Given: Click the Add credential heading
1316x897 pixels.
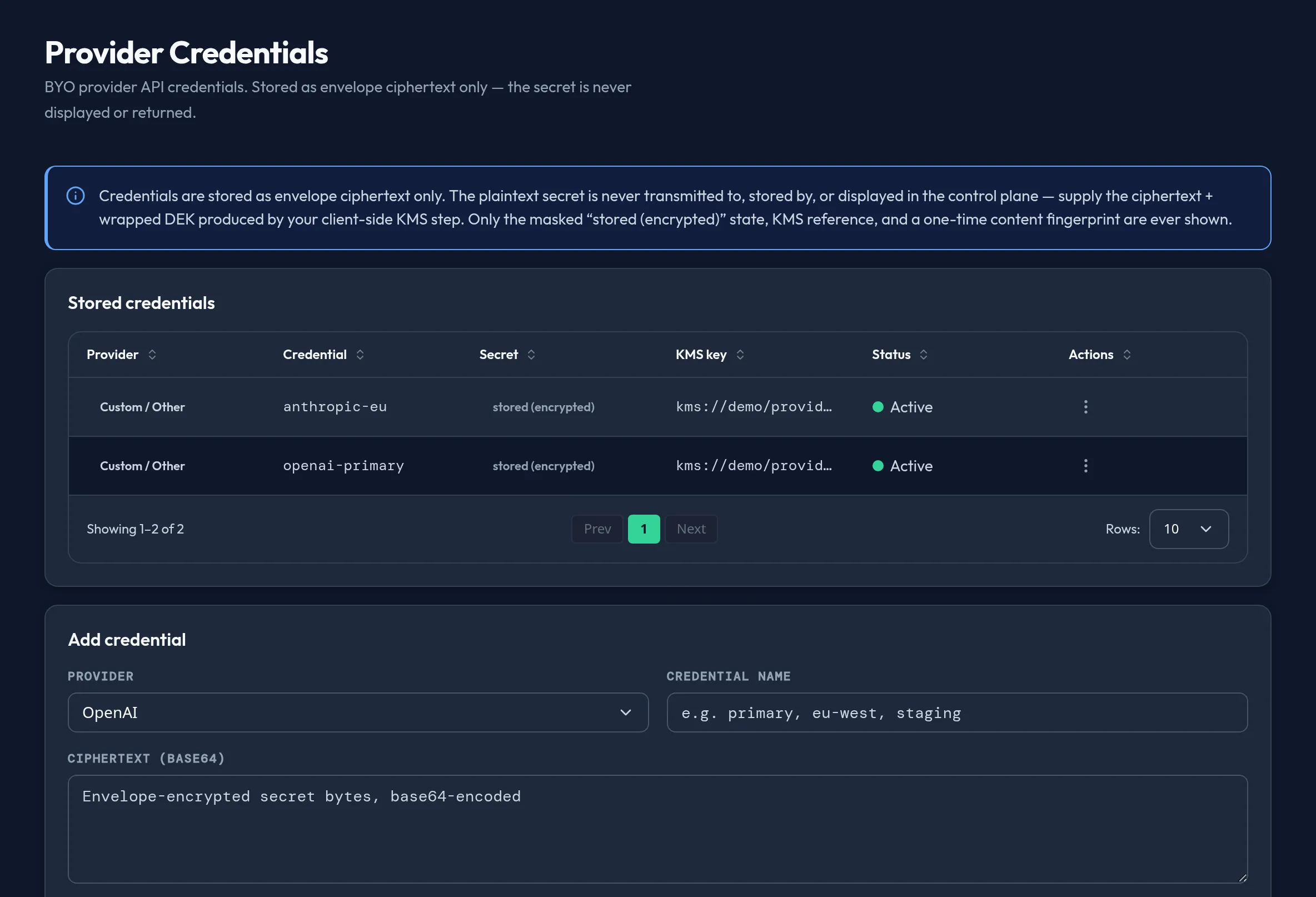Looking at the screenshot, I should coord(127,639).
